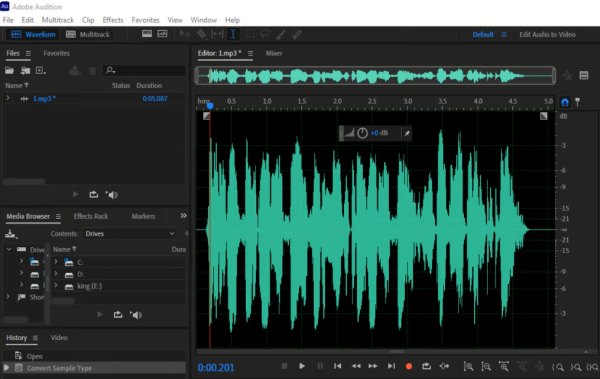The image size is (600, 379).
Task: Switch to the Favorites panel tab
Action: click(x=57, y=53)
